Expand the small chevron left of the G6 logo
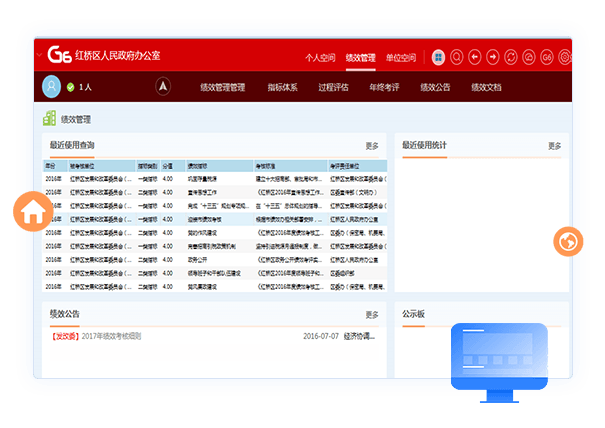Image resolution: width=605 pixels, height=428 pixels. coord(39,55)
